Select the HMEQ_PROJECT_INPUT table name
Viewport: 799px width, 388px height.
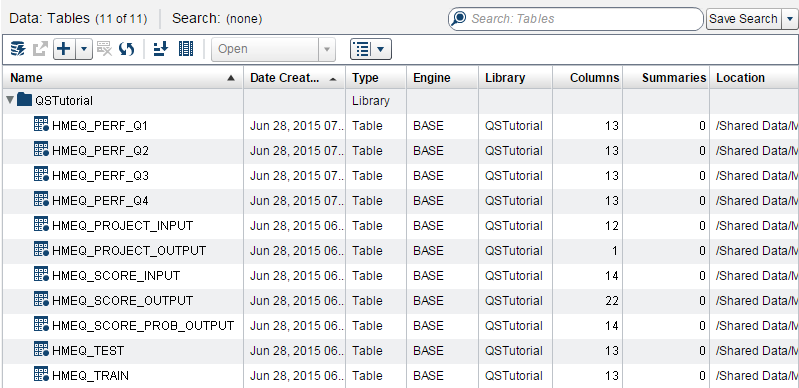122,226
